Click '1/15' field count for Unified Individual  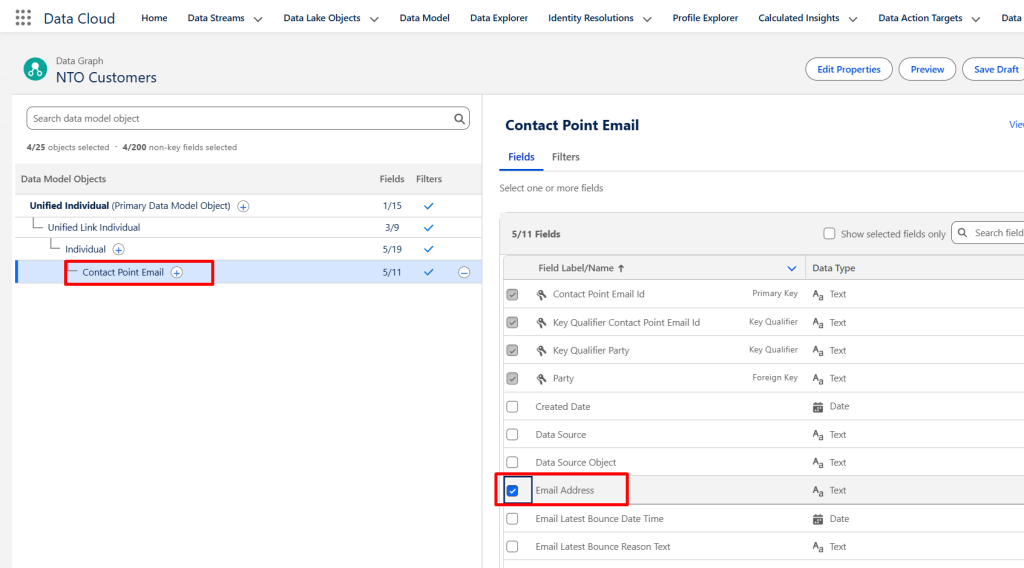coord(392,206)
